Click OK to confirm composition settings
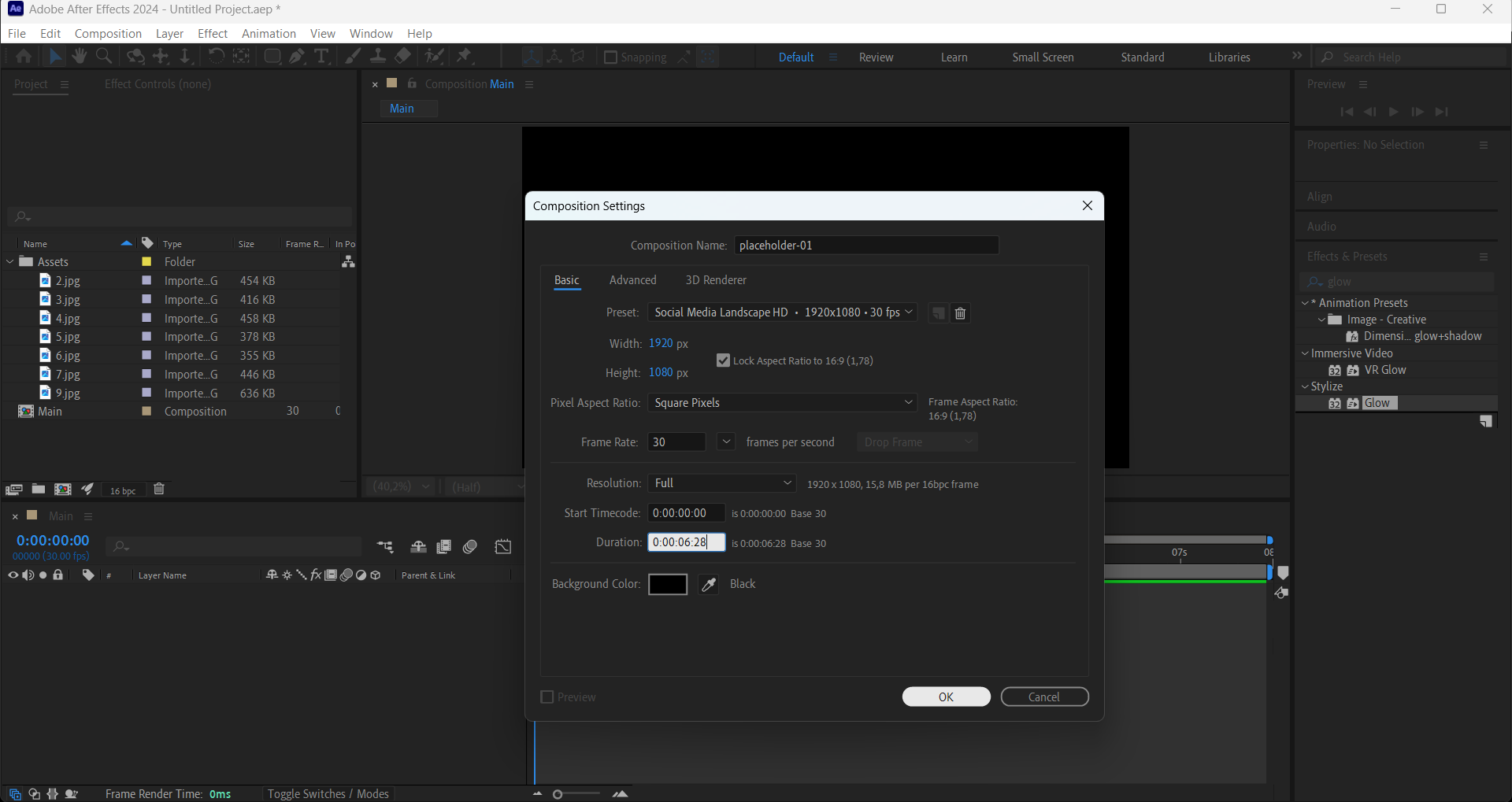The image size is (1512, 802). pos(946,697)
